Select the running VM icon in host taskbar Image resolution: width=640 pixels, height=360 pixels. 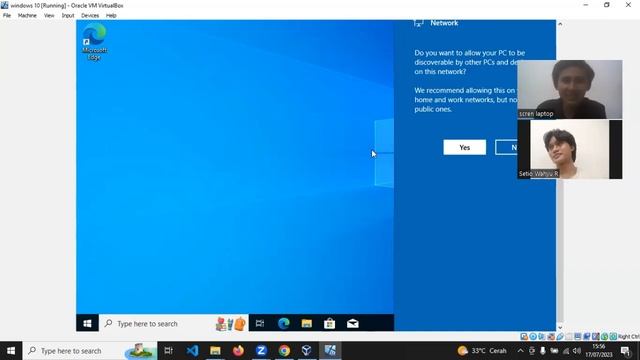(x=330, y=351)
